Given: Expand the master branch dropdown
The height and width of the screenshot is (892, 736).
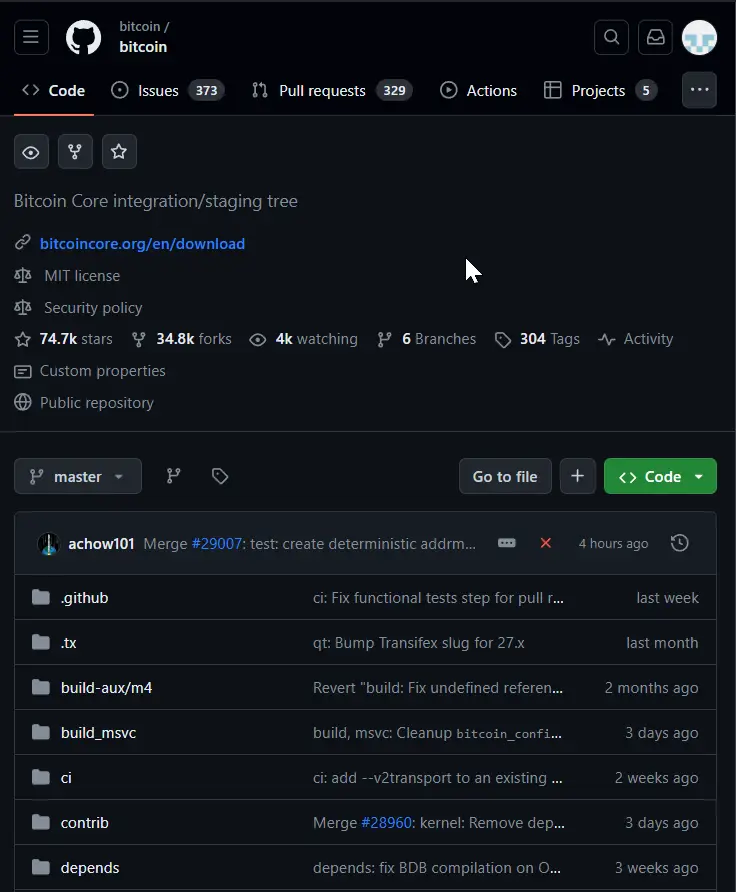Looking at the screenshot, I should pyautogui.click(x=78, y=476).
